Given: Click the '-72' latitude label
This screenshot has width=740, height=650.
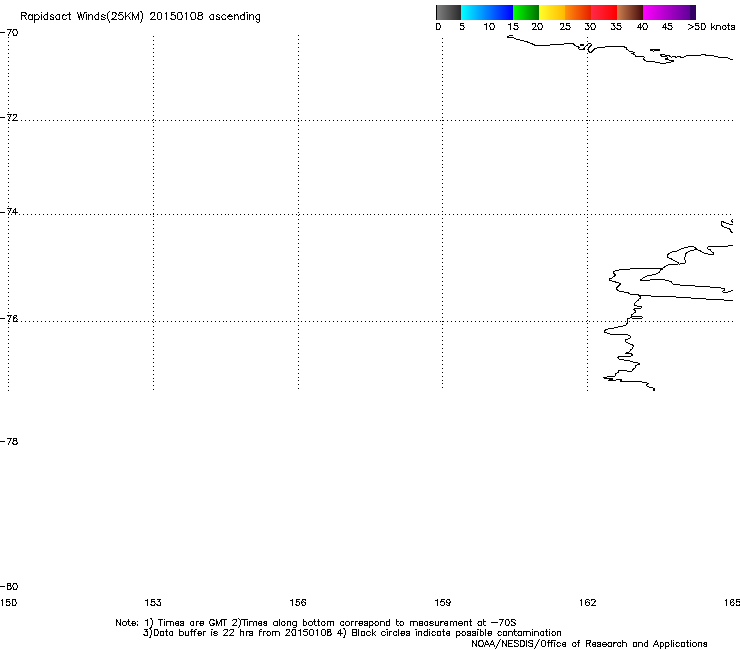Looking at the screenshot, I should tap(9, 117).
